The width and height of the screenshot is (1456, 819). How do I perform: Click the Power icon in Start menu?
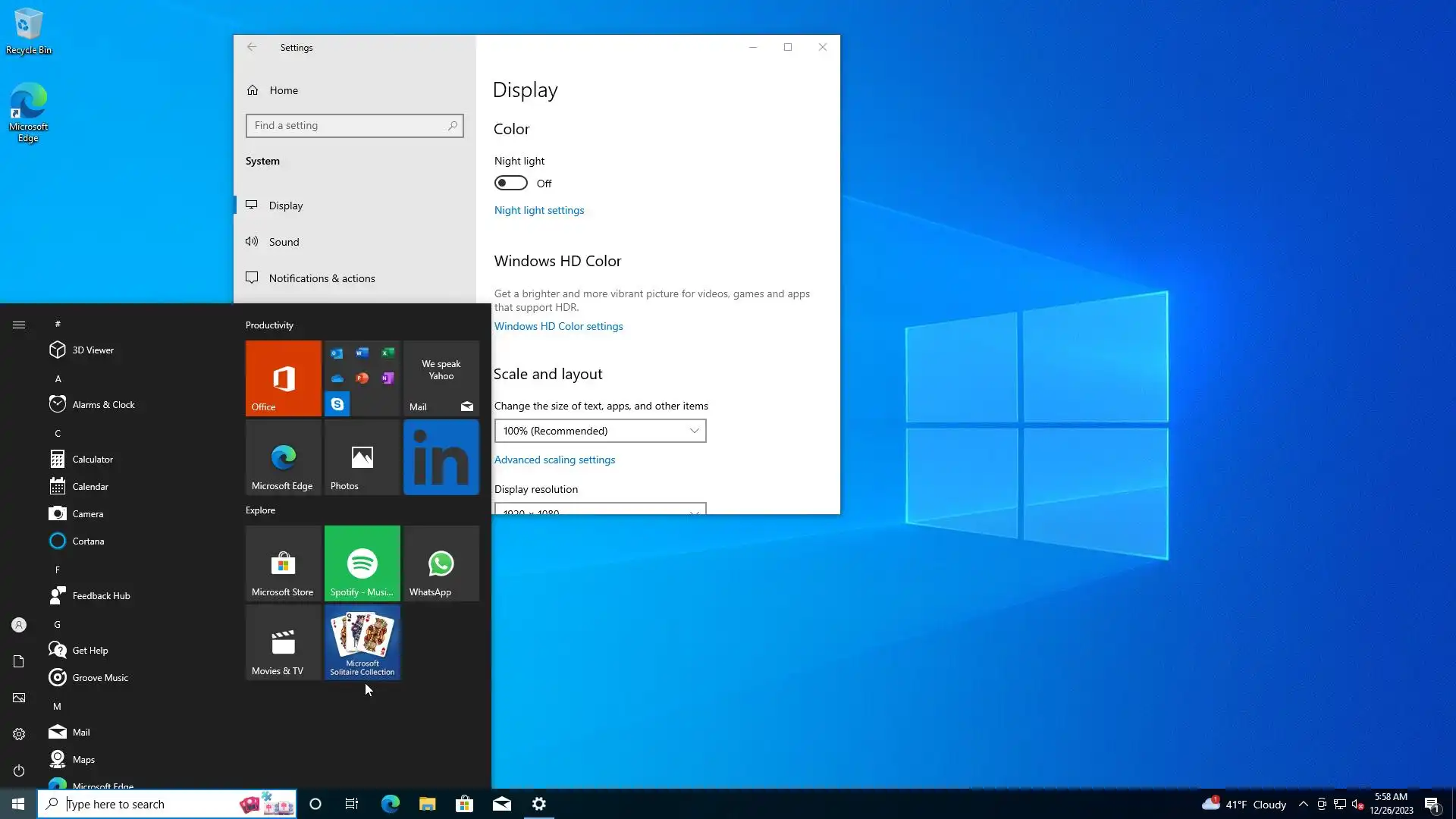[19, 770]
